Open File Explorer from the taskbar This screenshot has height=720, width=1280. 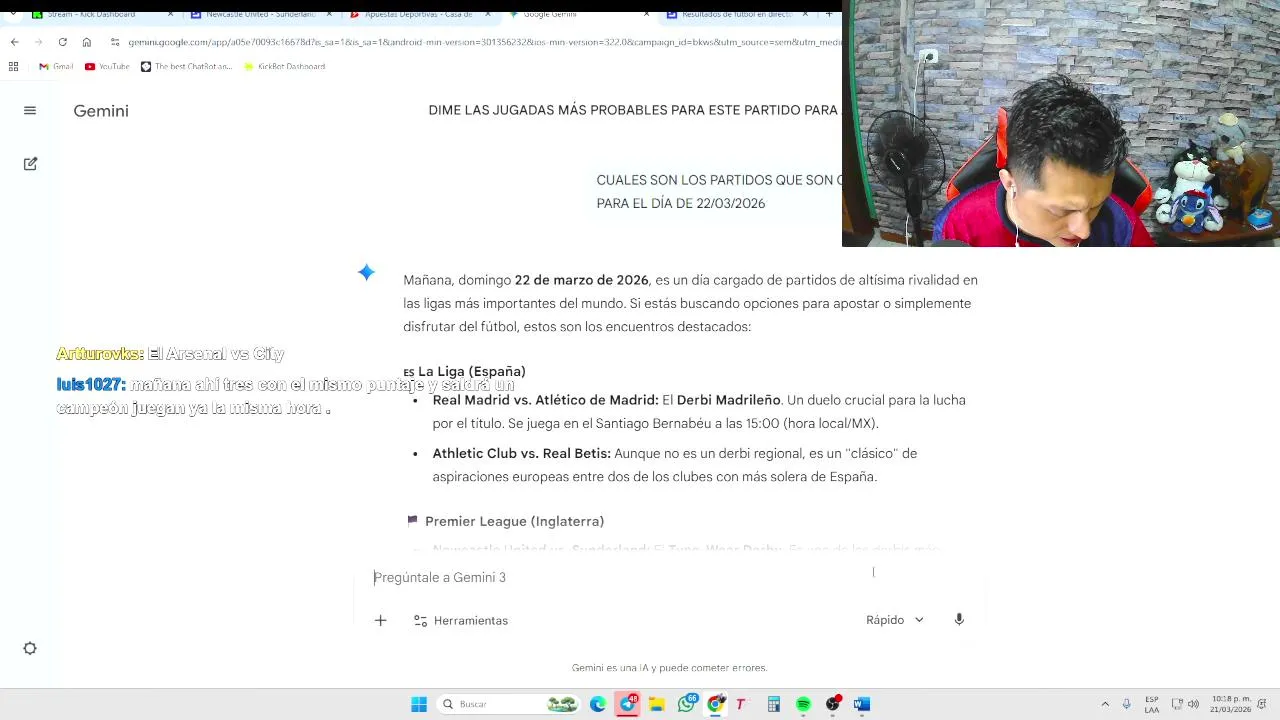pyautogui.click(x=657, y=704)
